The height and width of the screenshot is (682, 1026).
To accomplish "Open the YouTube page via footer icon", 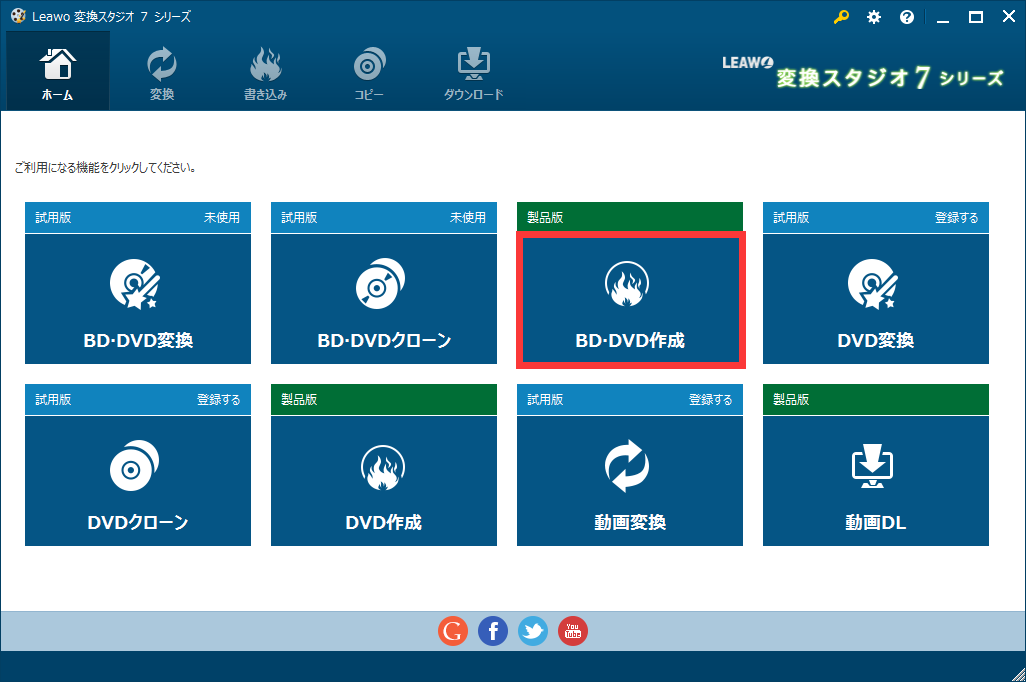I will [572, 631].
